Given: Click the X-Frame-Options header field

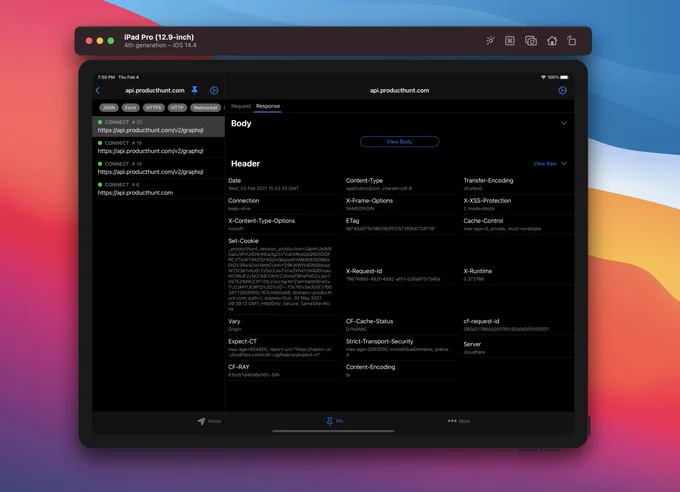Looking at the screenshot, I should click(400, 204).
